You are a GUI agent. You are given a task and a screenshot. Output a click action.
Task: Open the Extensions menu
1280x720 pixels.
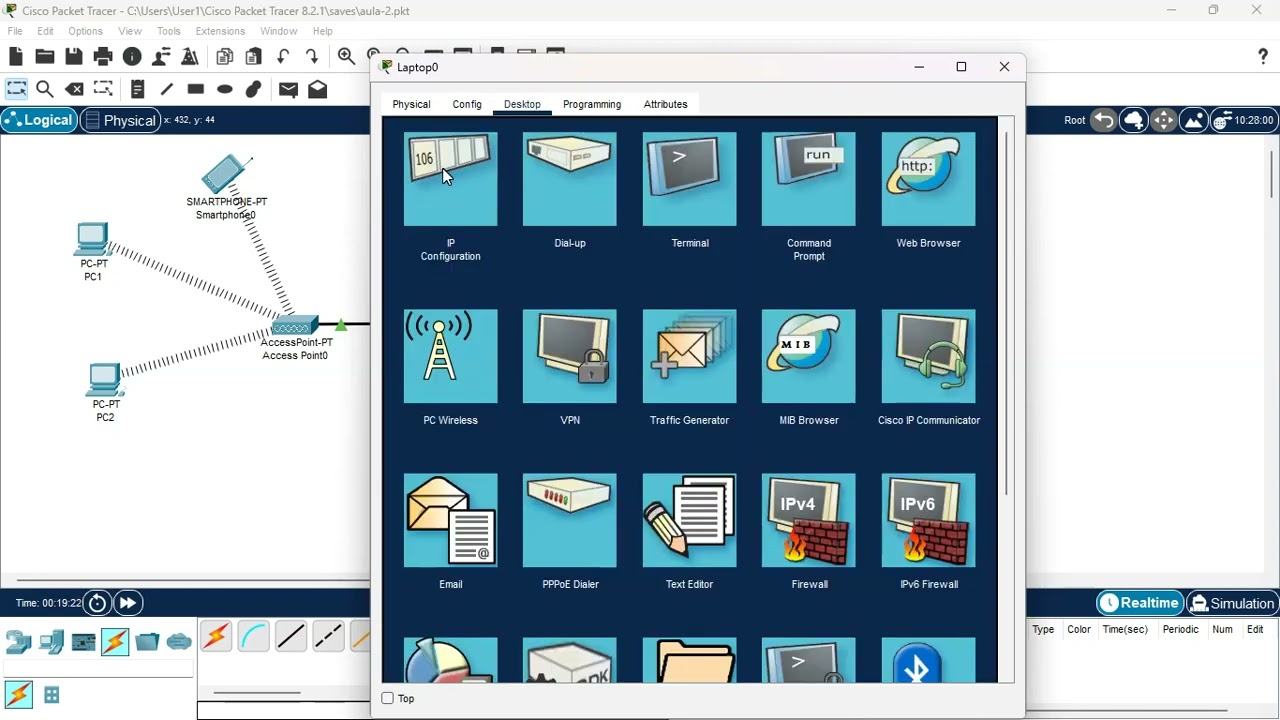[220, 31]
